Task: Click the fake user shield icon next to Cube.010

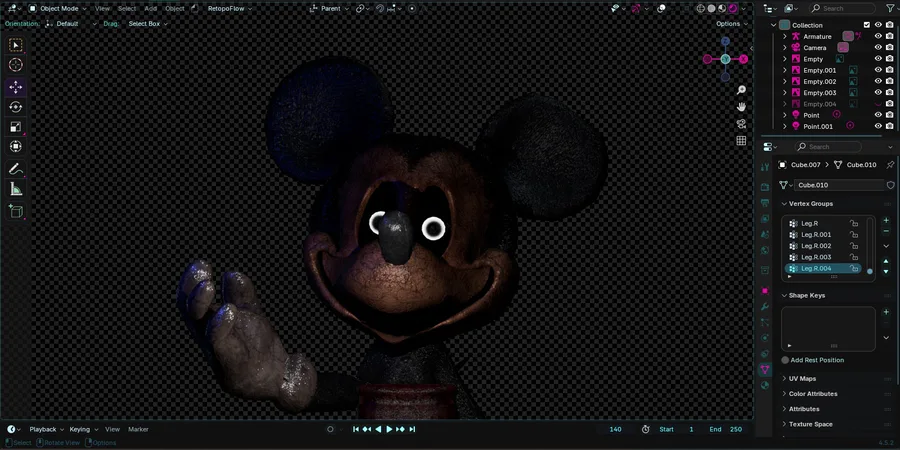Action: pos(891,185)
